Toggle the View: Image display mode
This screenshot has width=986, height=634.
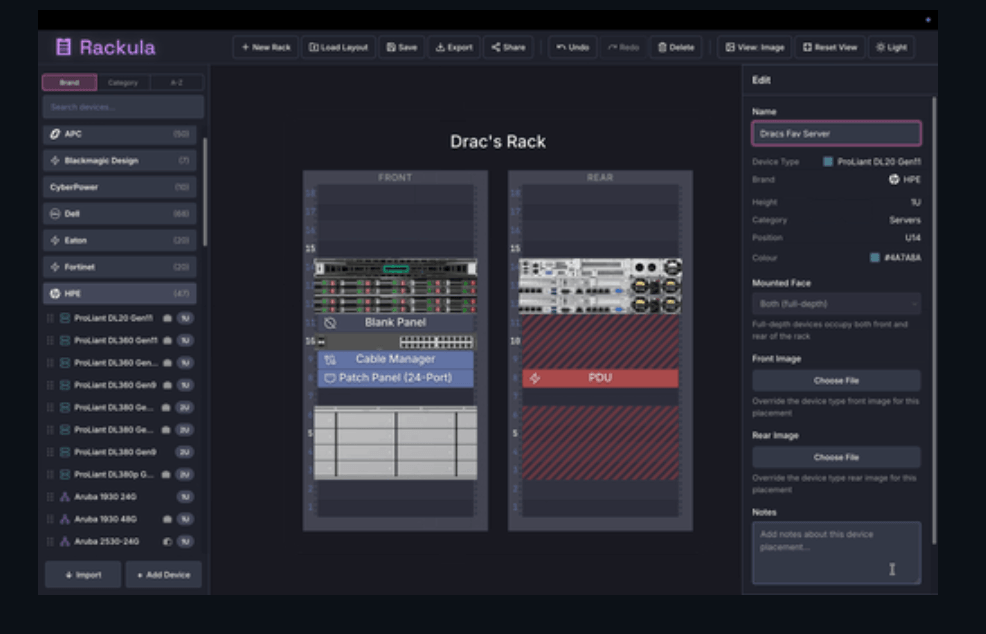click(755, 47)
